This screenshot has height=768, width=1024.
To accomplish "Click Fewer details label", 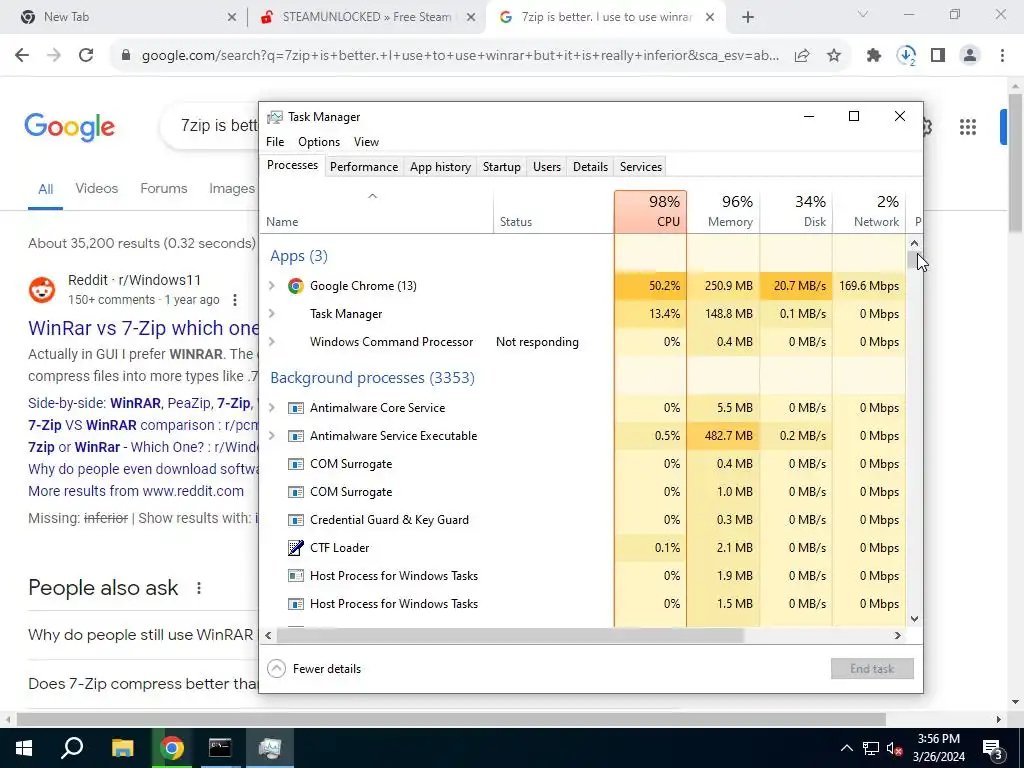I will [327, 669].
